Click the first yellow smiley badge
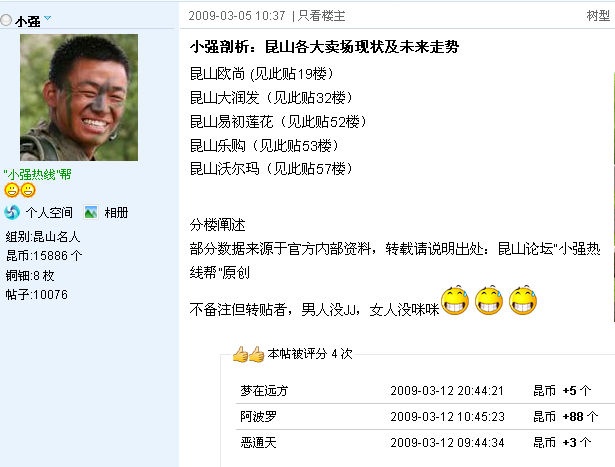 click(x=12, y=191)
